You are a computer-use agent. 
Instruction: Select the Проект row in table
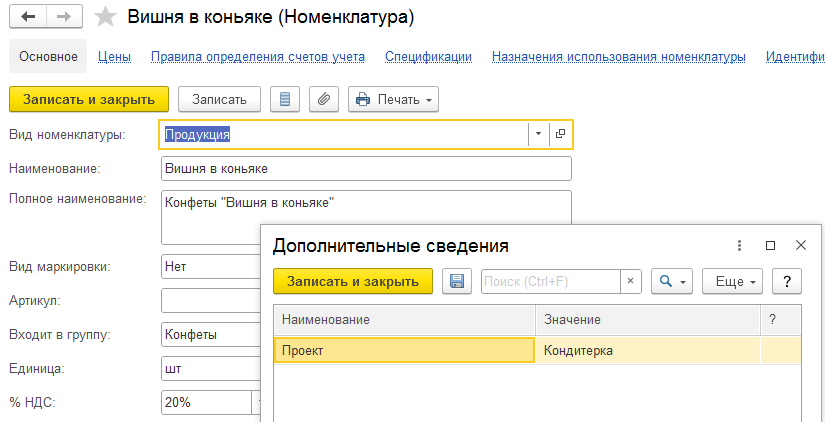pyautogui.click(x=403, y=350)
